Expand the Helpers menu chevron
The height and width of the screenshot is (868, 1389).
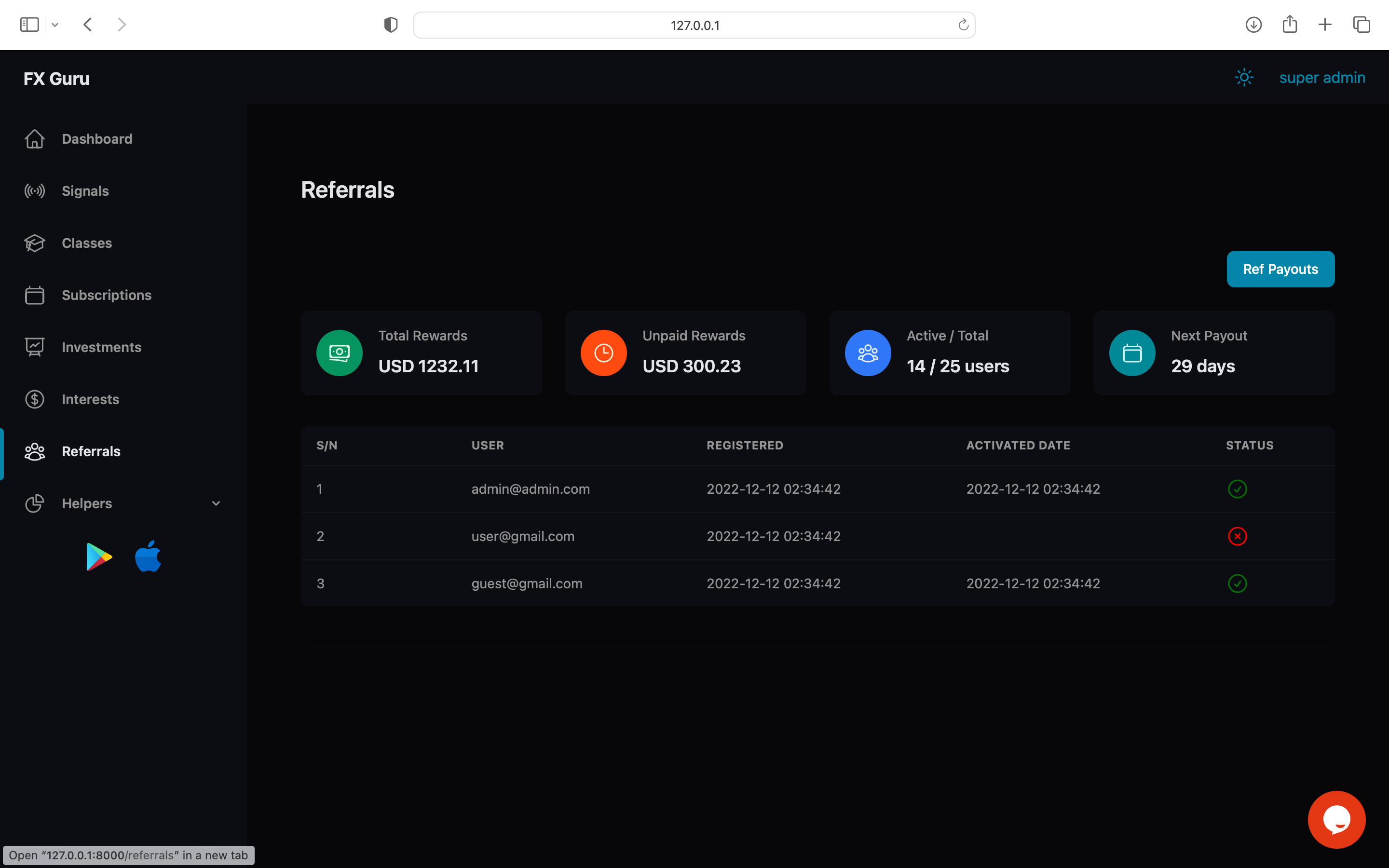(x=216, y=503)
